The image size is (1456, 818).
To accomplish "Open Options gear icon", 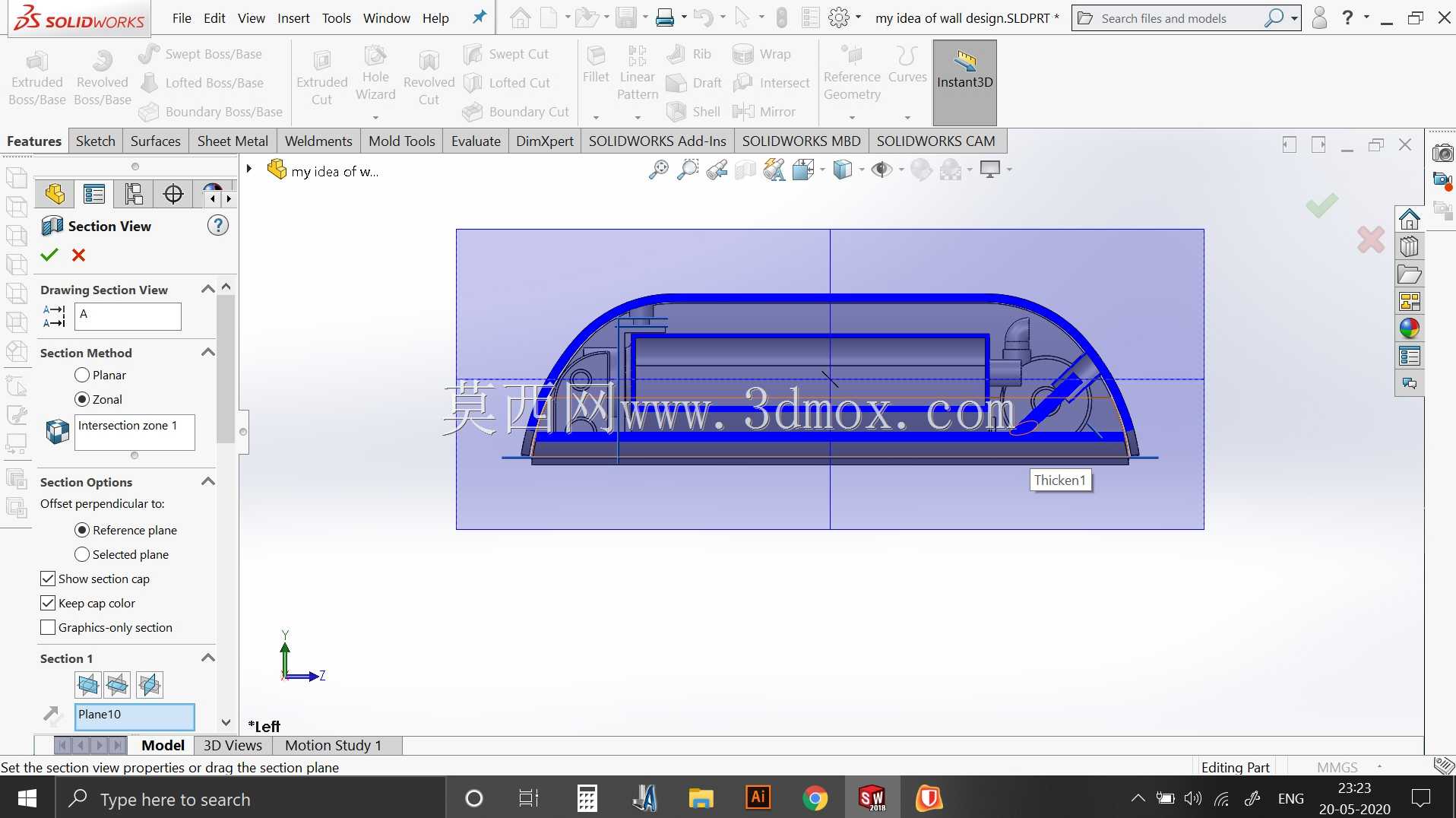I will pos(839,17).
